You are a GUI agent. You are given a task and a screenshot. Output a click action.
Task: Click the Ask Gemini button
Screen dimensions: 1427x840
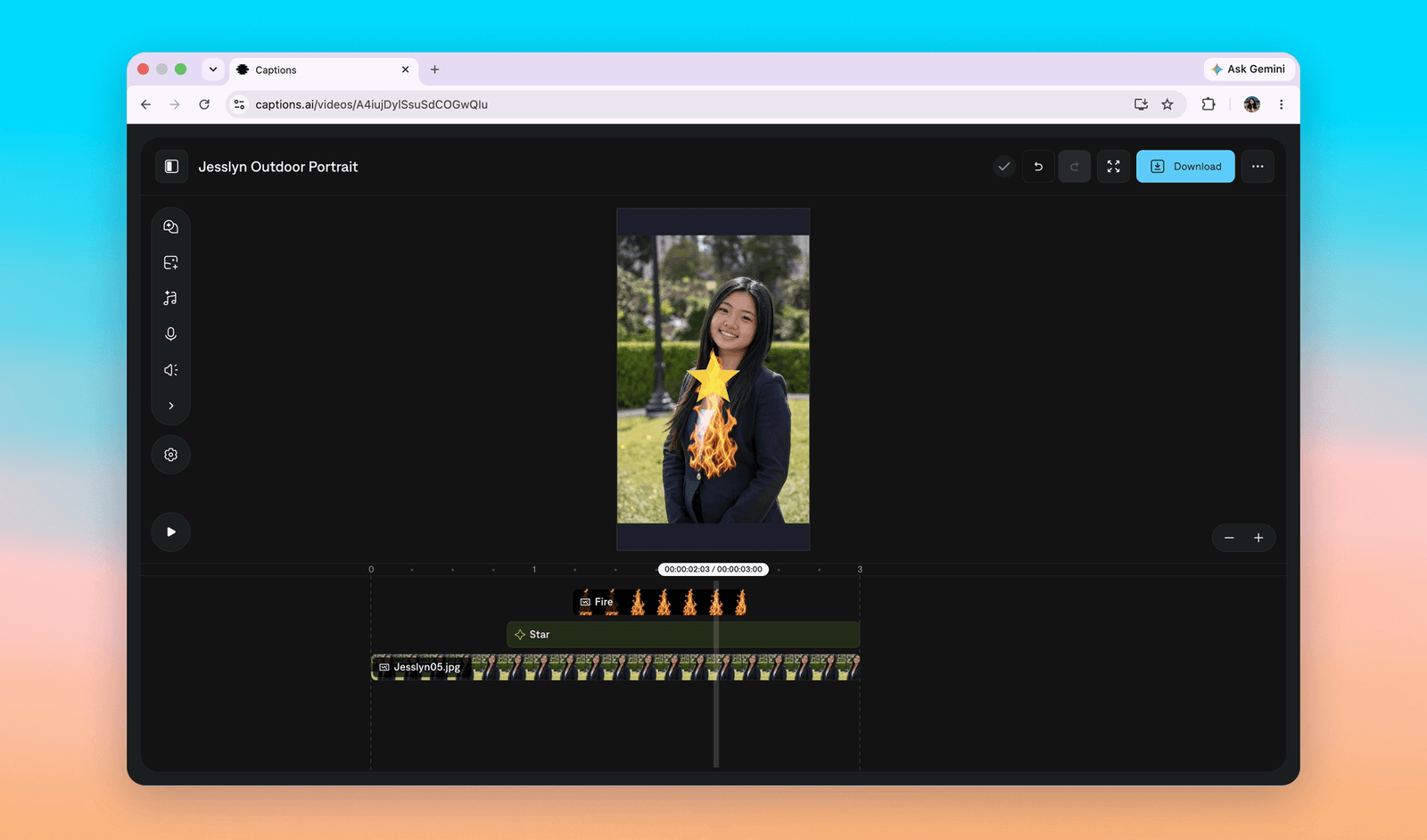[1249, 69]
